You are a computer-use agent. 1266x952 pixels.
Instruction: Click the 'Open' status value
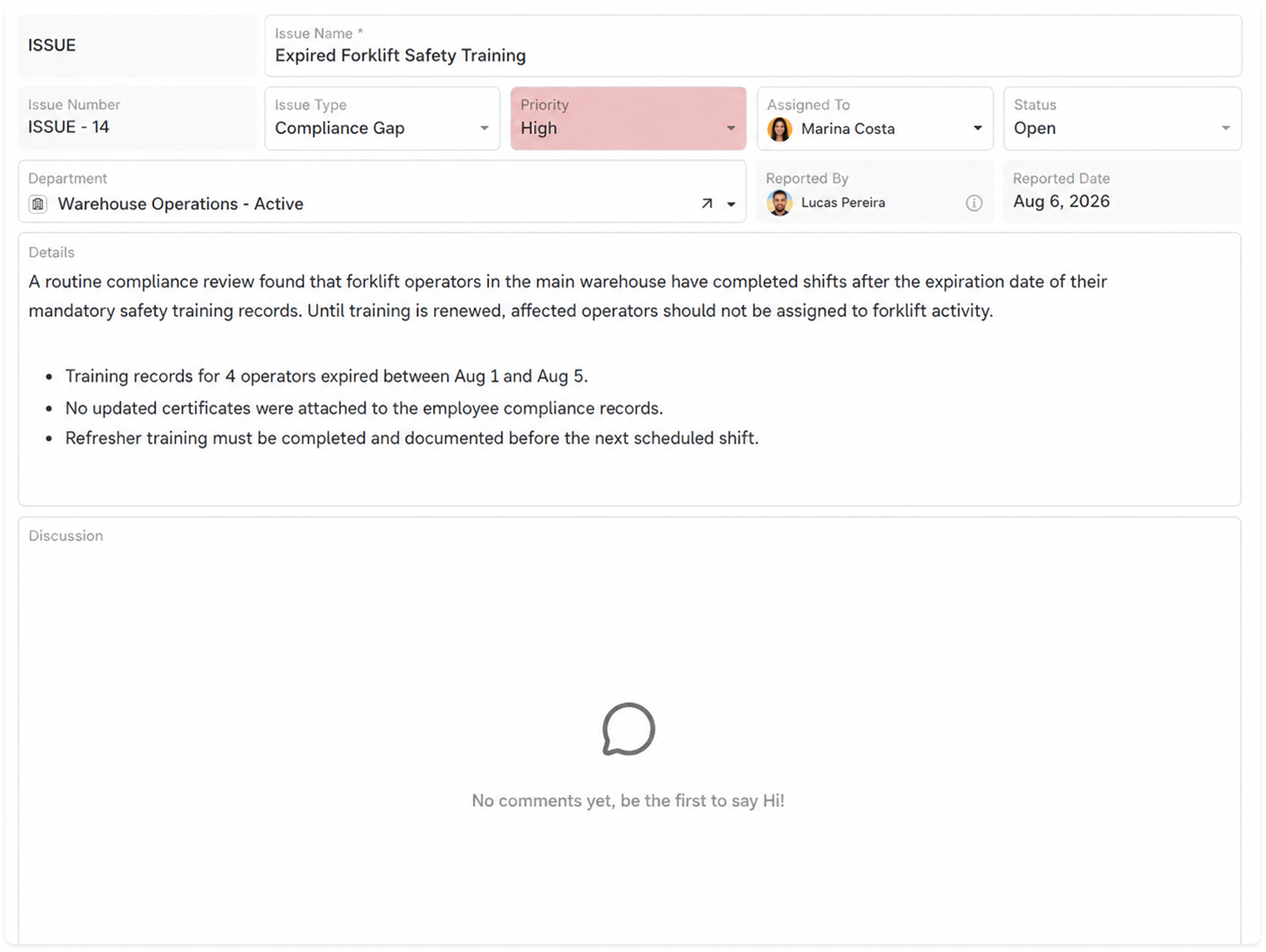click(1034, 128)
